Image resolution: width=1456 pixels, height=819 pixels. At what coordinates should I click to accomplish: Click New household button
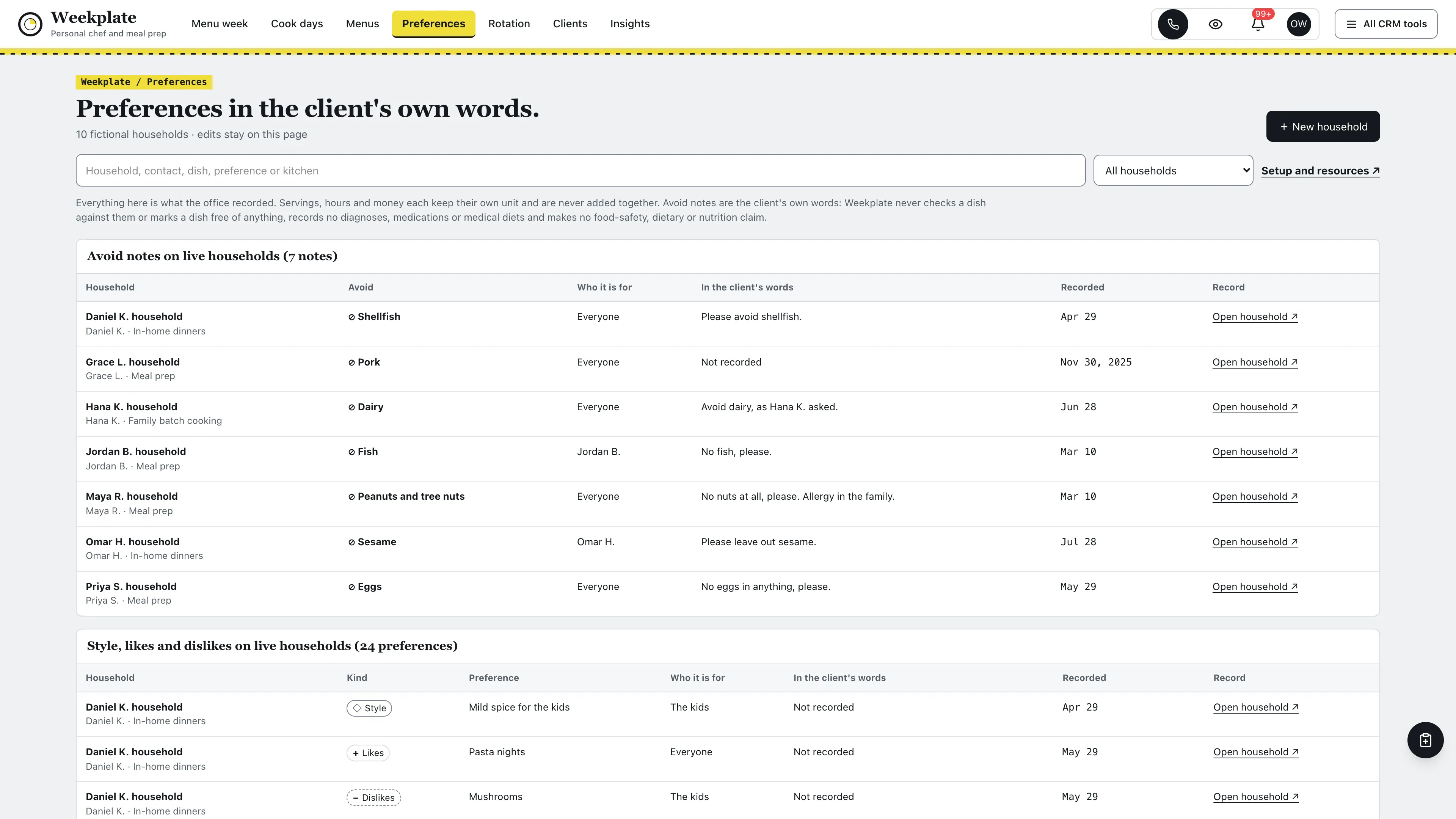1323,127
